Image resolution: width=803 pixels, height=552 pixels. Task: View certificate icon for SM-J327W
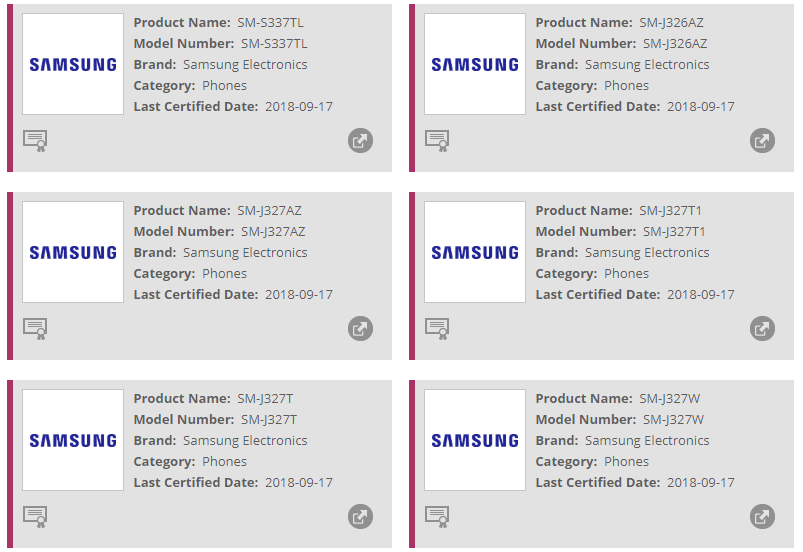437,516
